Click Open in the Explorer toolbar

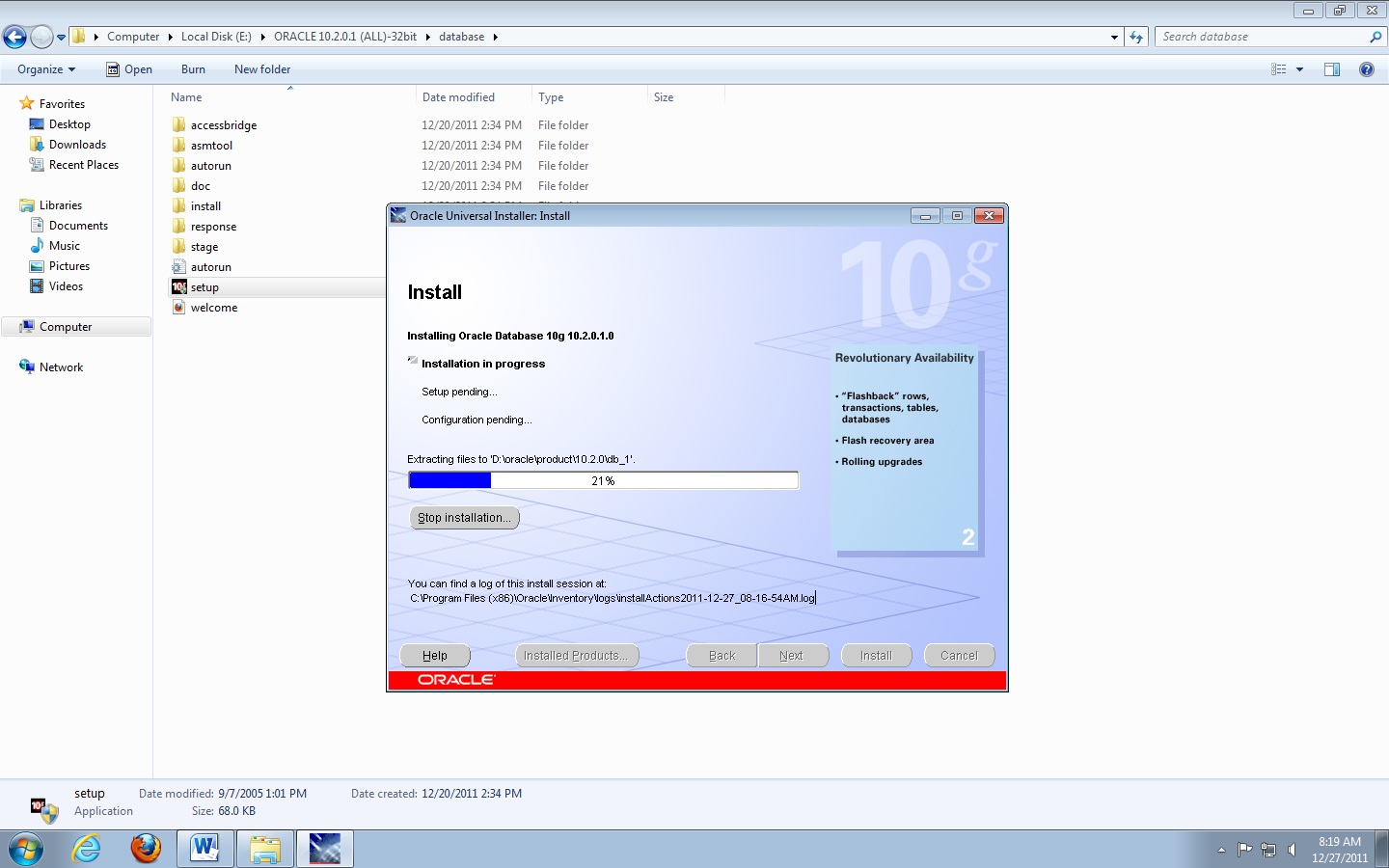pos(129,69)
